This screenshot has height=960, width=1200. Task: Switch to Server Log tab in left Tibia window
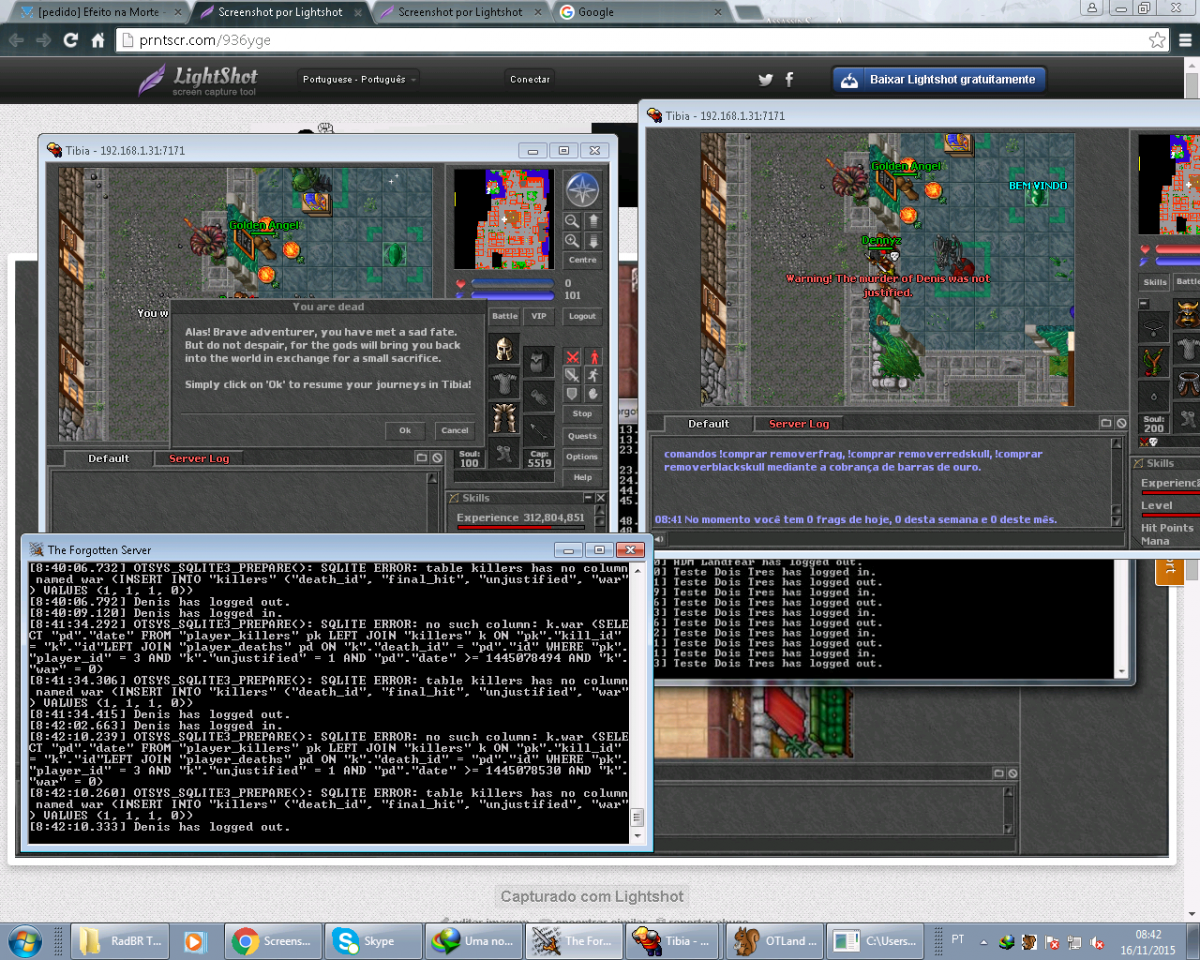click(x=199, y=458)
